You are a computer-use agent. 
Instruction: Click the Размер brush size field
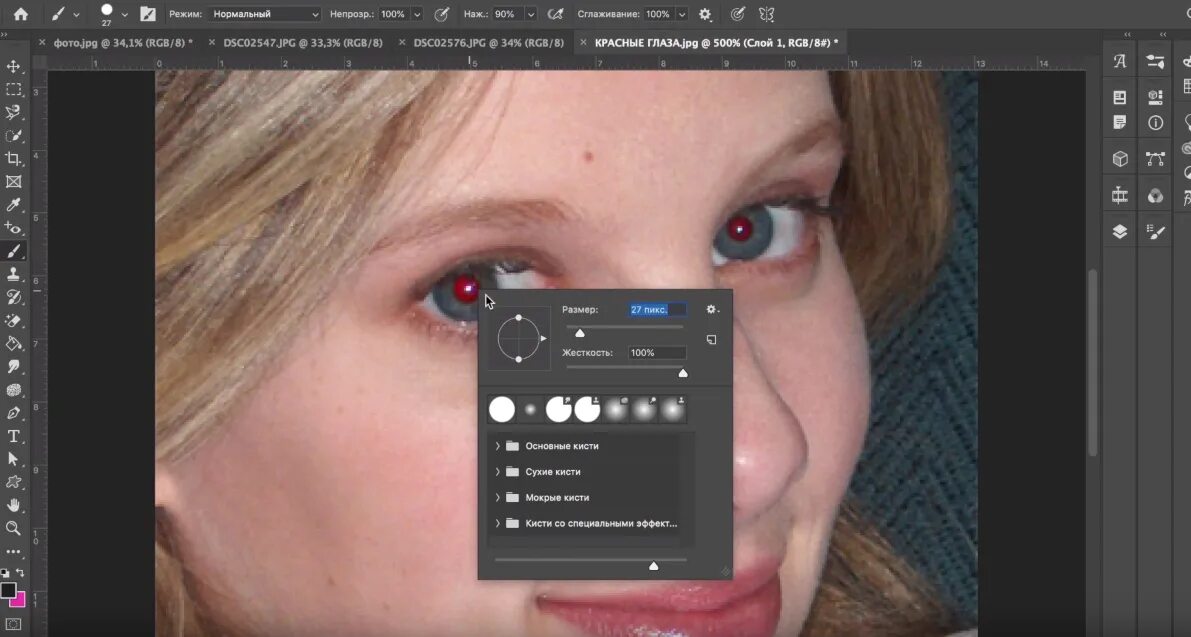tap(658, 309)
